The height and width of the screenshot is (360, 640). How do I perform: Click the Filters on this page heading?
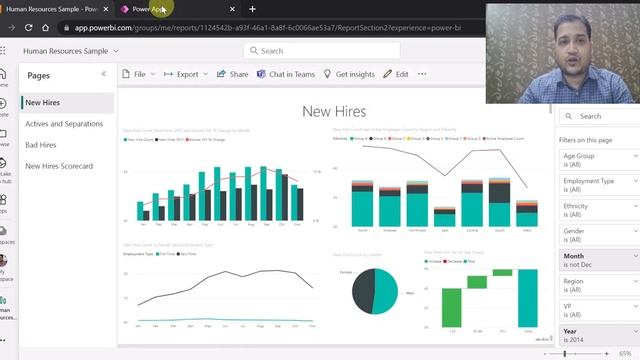[585, 140]
